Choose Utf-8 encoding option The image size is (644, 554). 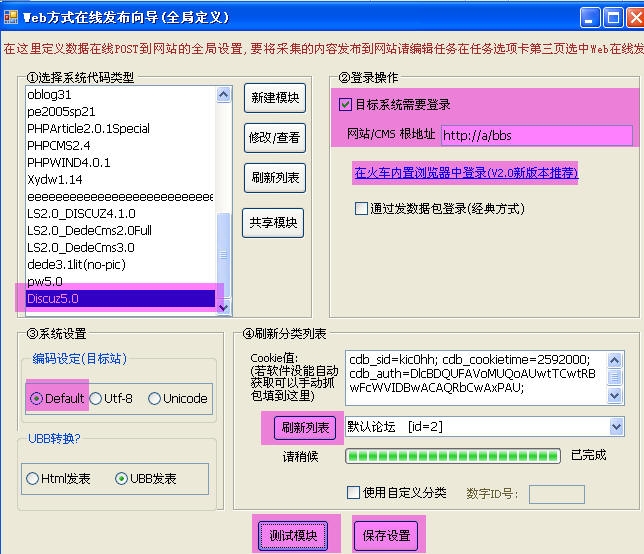tap(96, 398)
